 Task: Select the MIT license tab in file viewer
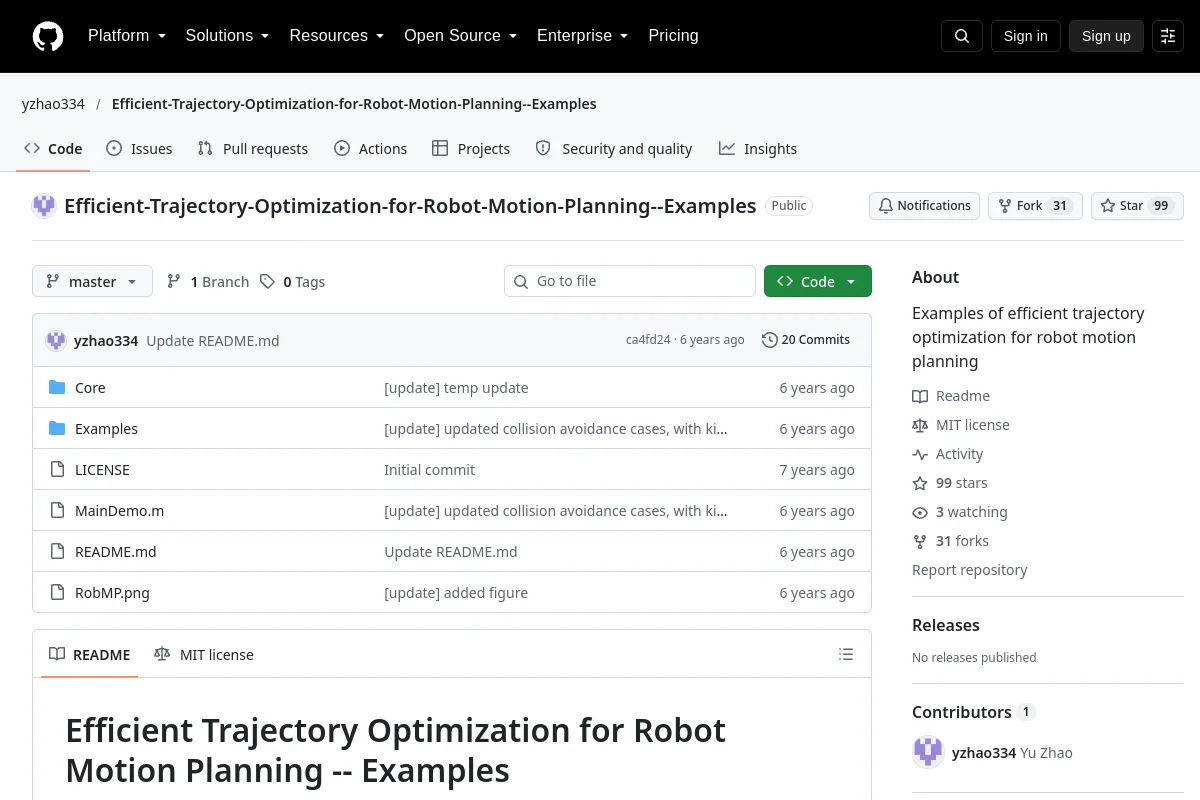coord(204,655)
